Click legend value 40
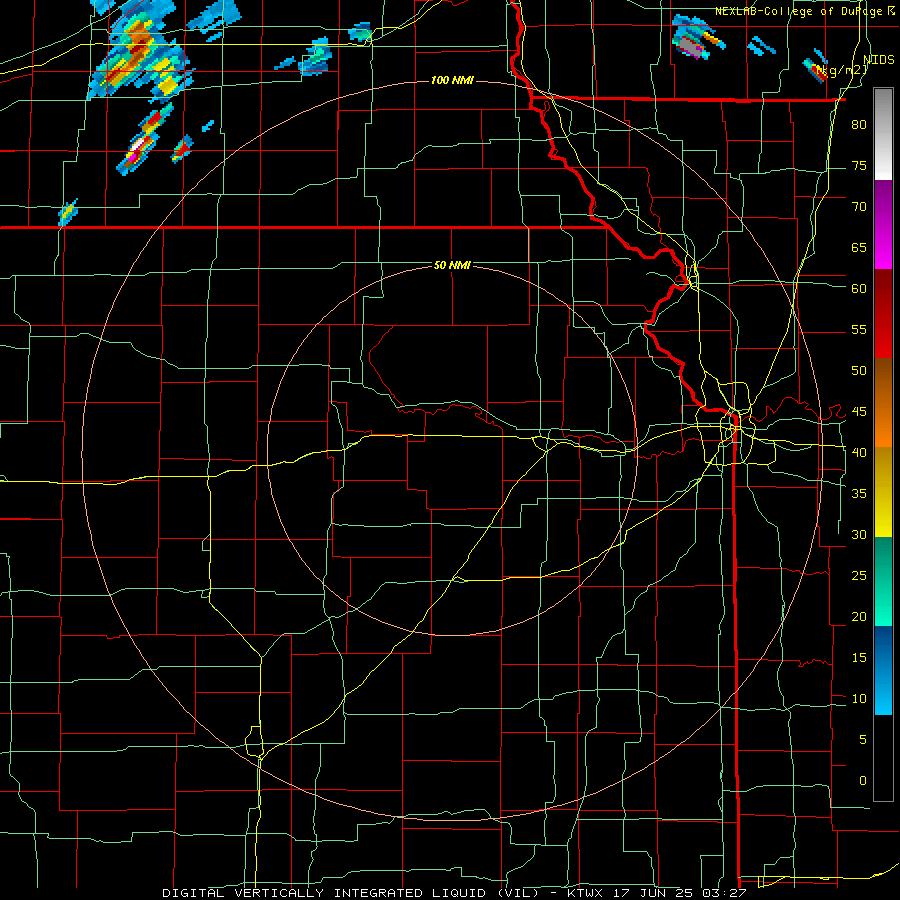 click(x=859, y=452)
